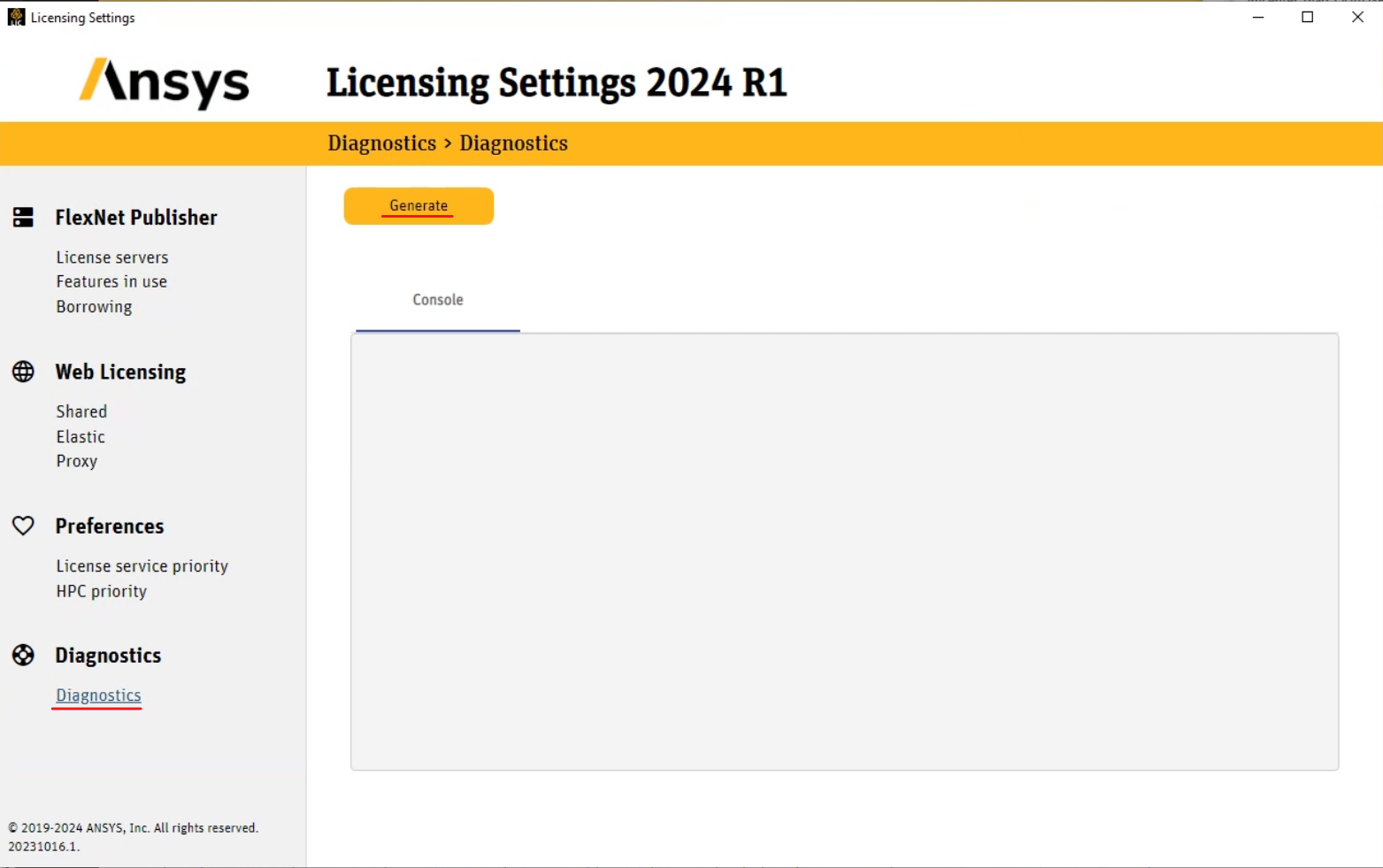1383x868 pixels.
Task: Switch to the Console tab
Action: point(437,300)
